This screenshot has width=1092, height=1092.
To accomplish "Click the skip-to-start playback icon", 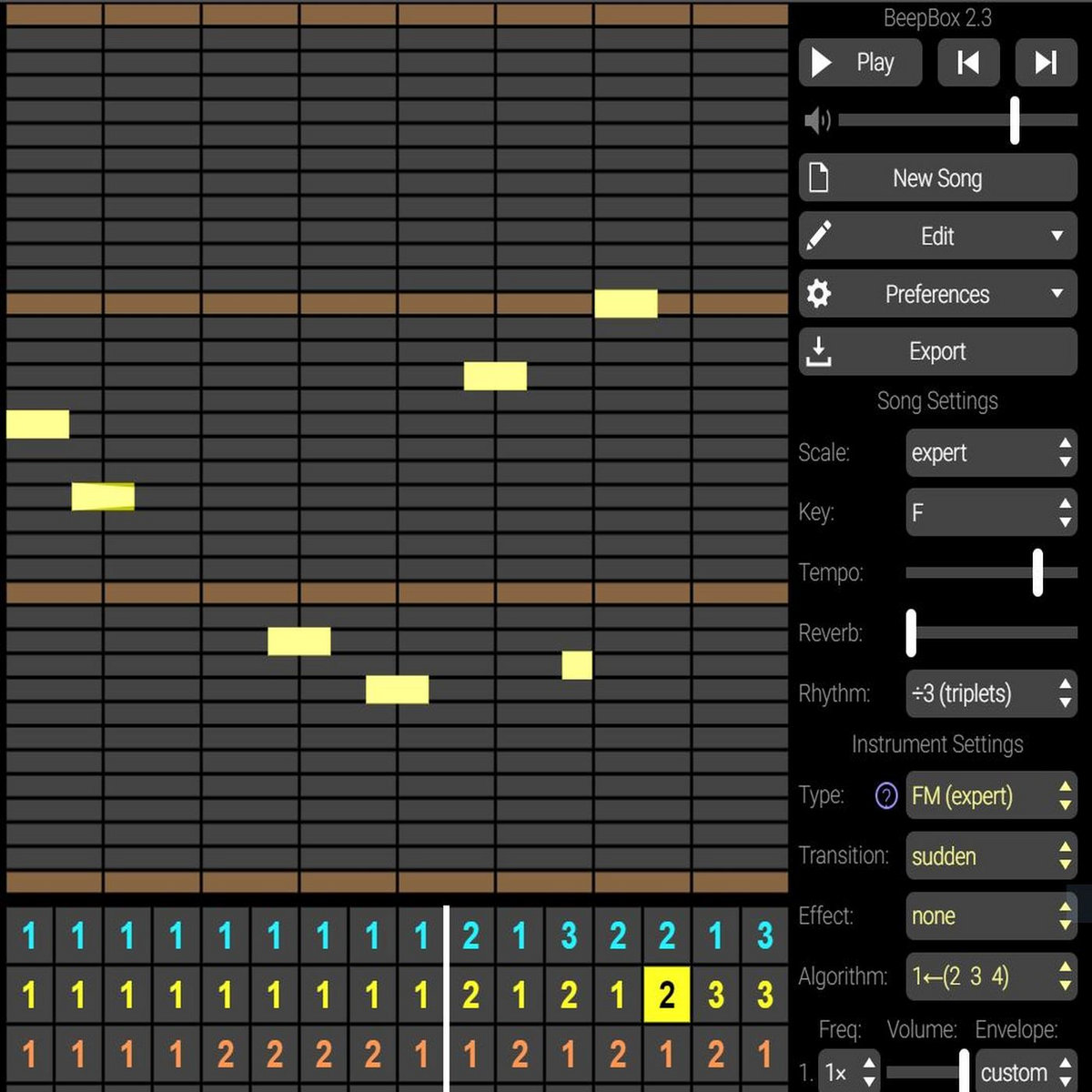I will [968, 62].
